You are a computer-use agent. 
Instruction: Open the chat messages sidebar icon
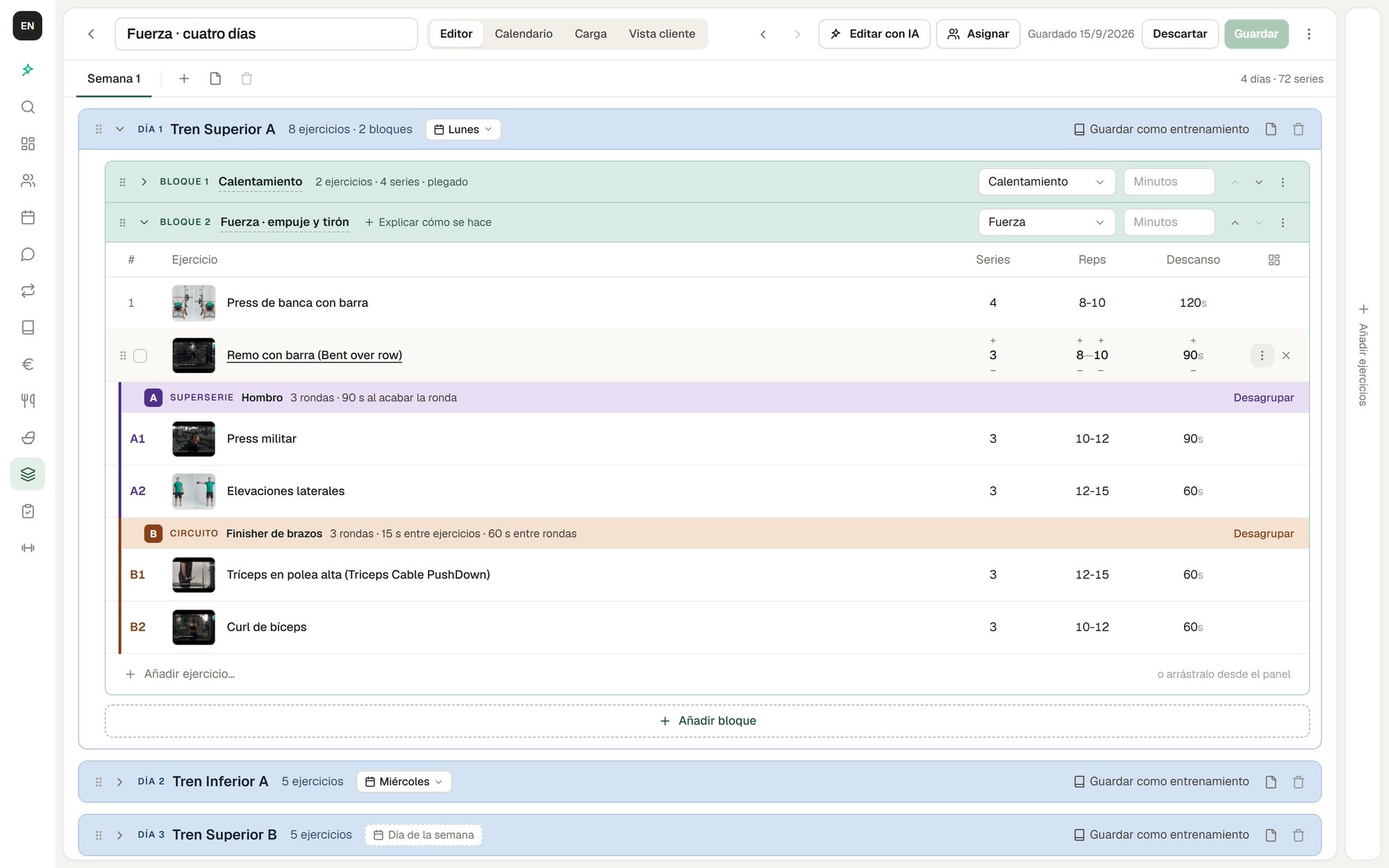coord(28,254)
